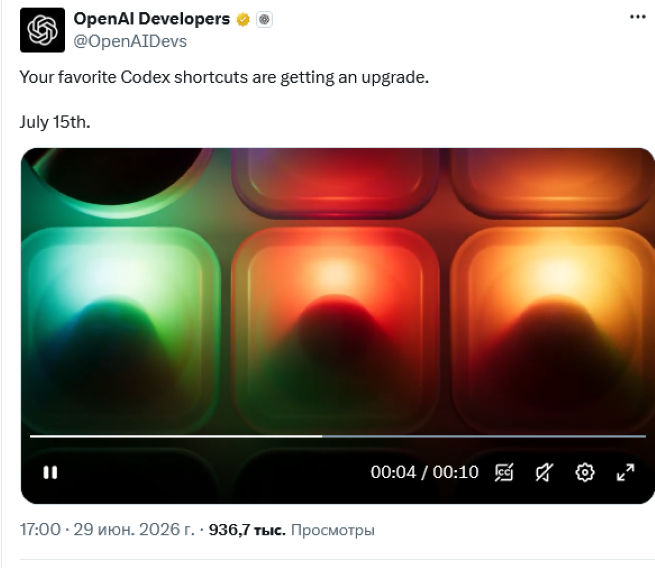655x568 pixels.
Task: Open the tweet more options menu
Action: (638, 17)
